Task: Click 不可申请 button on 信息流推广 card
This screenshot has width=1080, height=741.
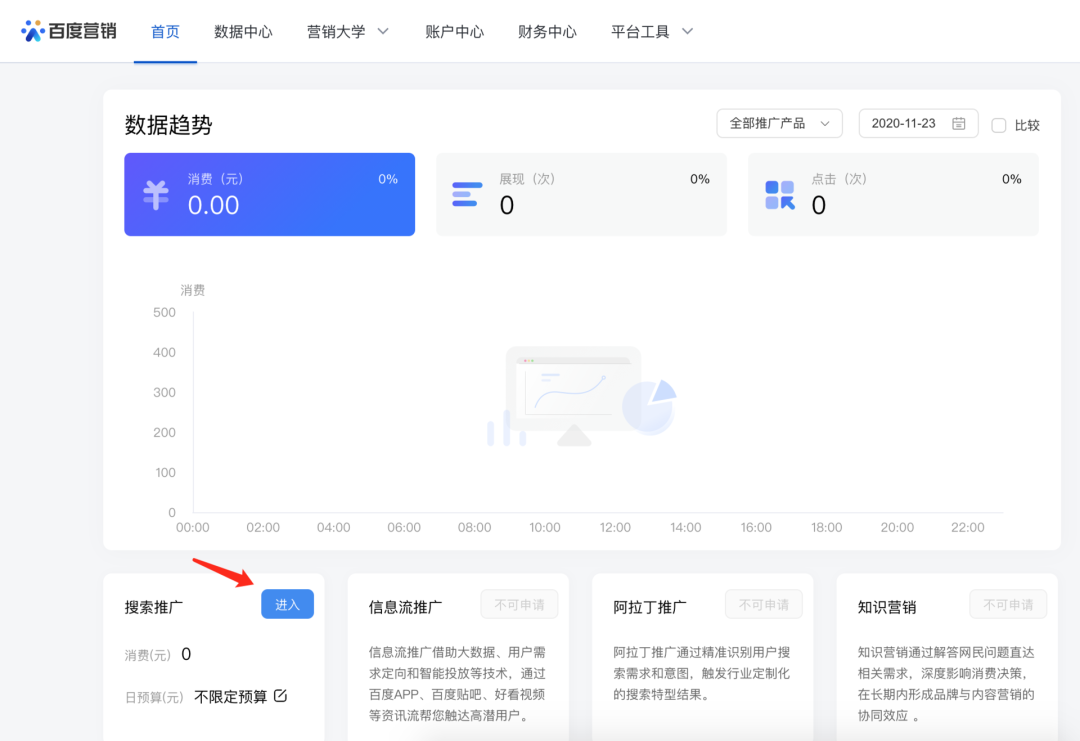Action: click(x=519, y=604)
